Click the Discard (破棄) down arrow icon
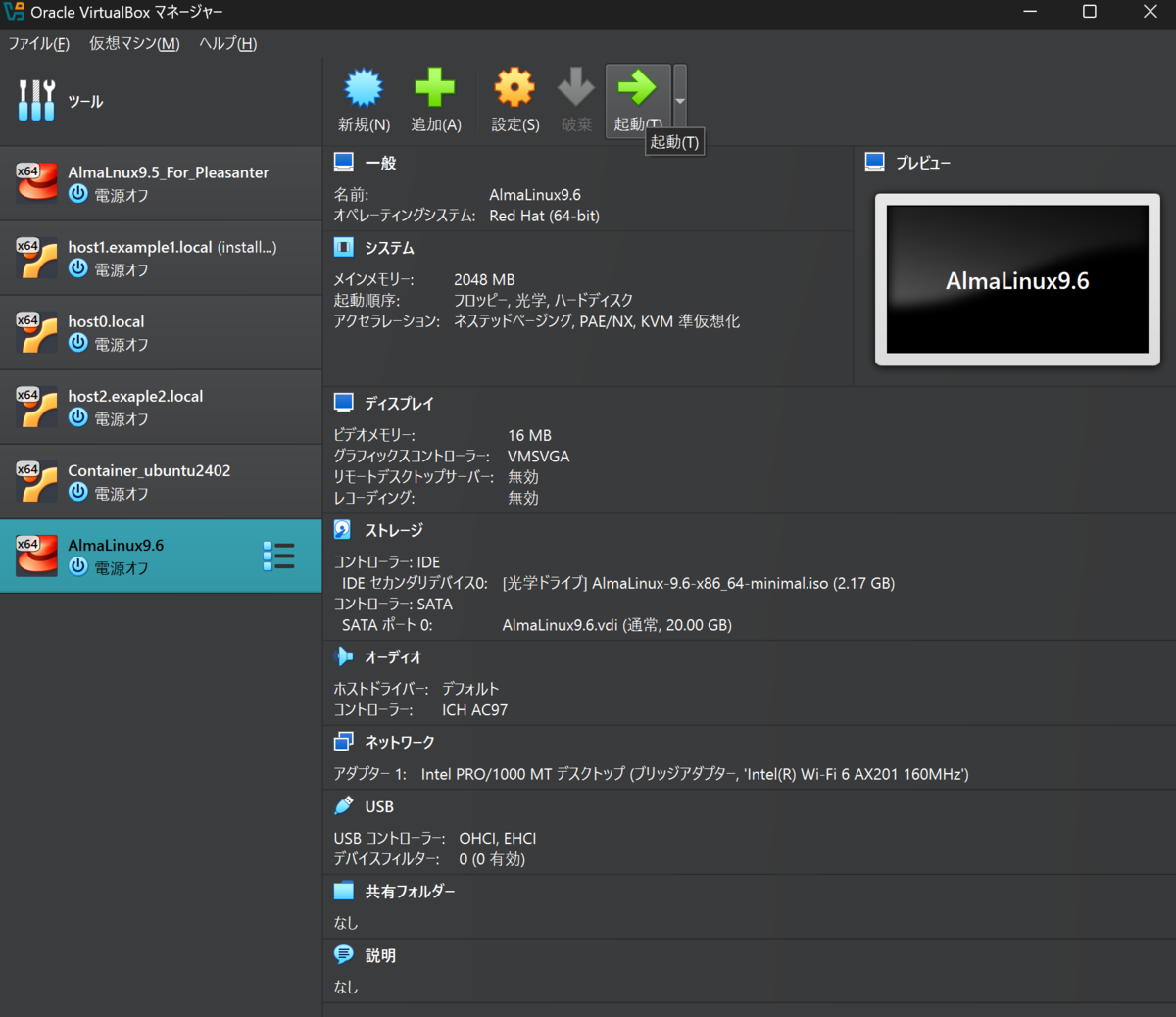The image size is (1176, 1017). click(x=576, y=88)
